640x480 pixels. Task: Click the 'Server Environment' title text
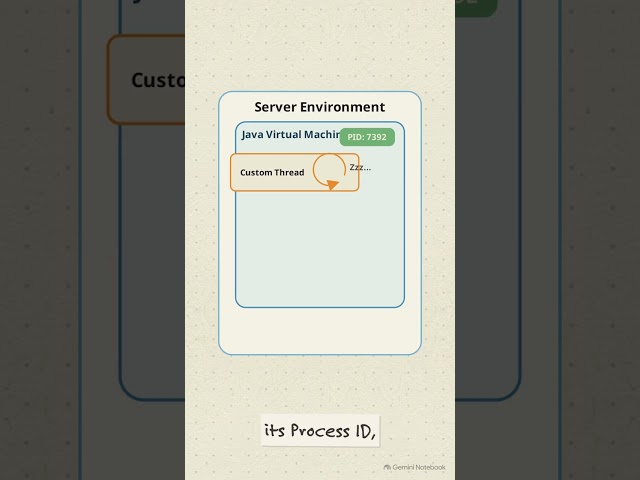pos(320,107)
